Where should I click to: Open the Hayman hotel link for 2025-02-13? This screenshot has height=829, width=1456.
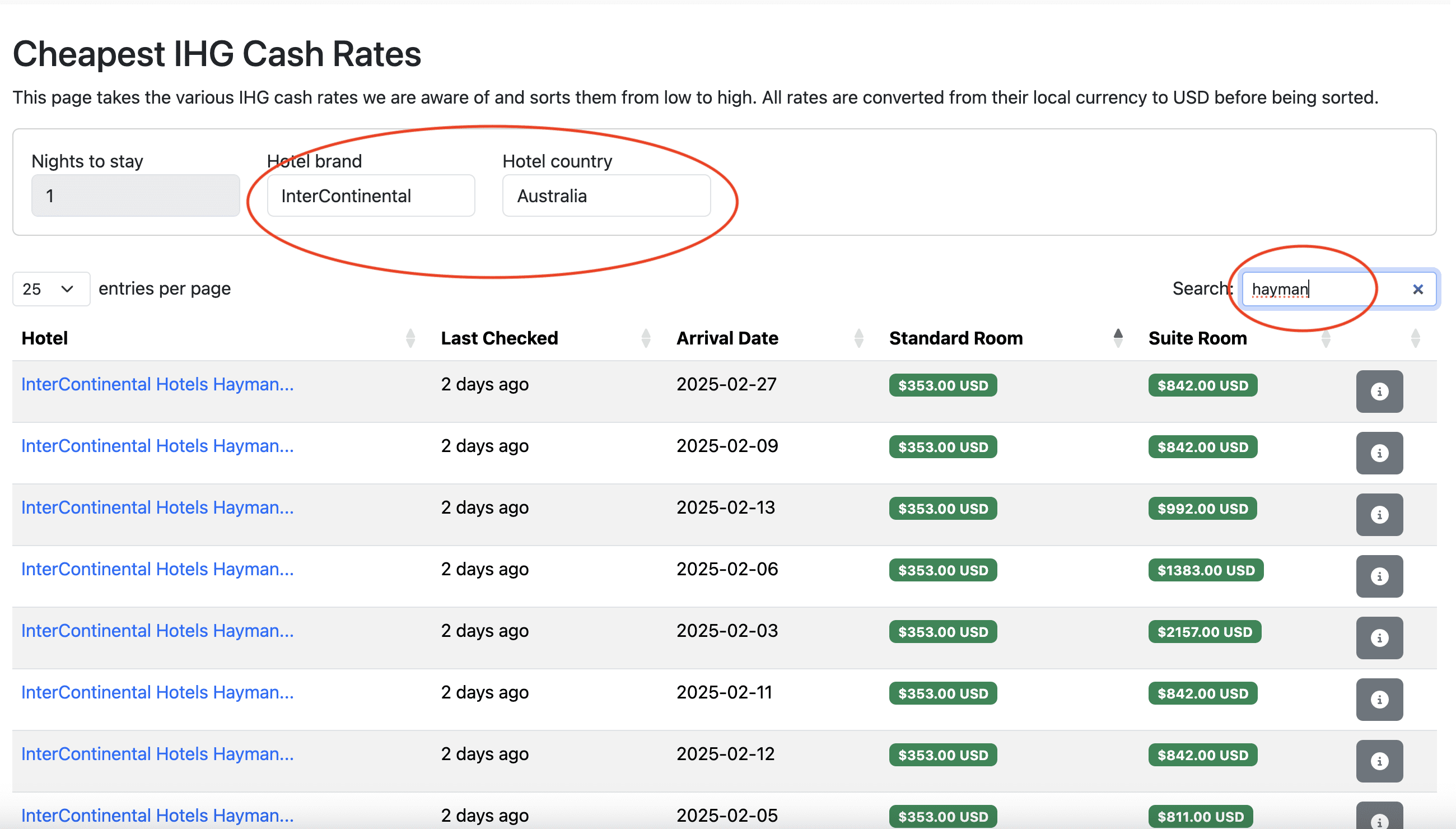pyautogui.click(x=158, y=507)
